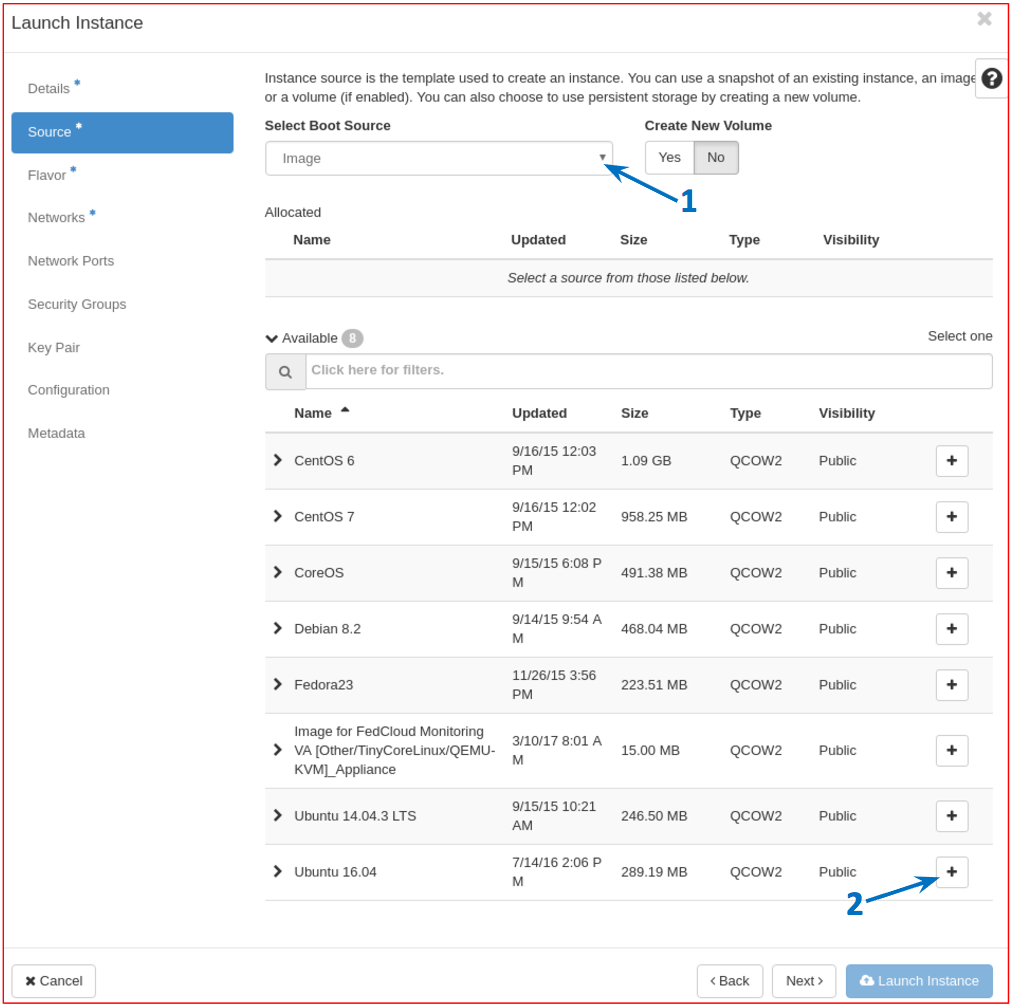1013x1008 pixels.
Task: Click the help question mark icon
Action: [991, 79]
